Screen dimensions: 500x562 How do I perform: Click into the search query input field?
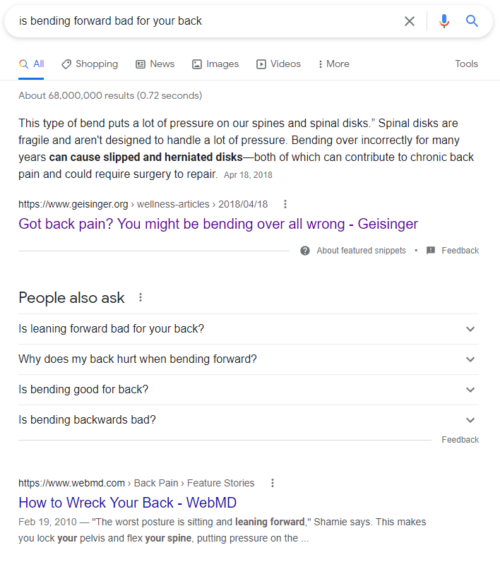(208, 21)
